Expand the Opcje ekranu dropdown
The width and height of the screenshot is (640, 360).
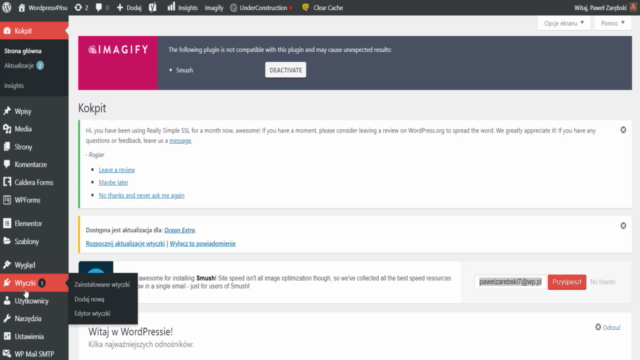point(564,23)
